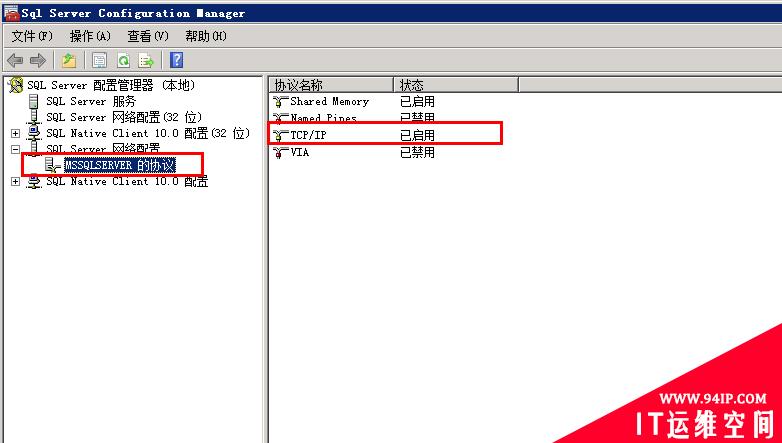The image size is (782, 443).
Task: Open Help via blue question mark icon
Action: pos(177,60)
